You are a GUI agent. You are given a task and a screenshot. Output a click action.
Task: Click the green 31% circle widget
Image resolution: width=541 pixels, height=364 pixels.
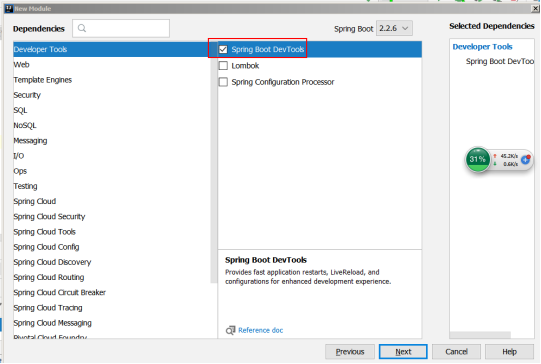[478, 159]
